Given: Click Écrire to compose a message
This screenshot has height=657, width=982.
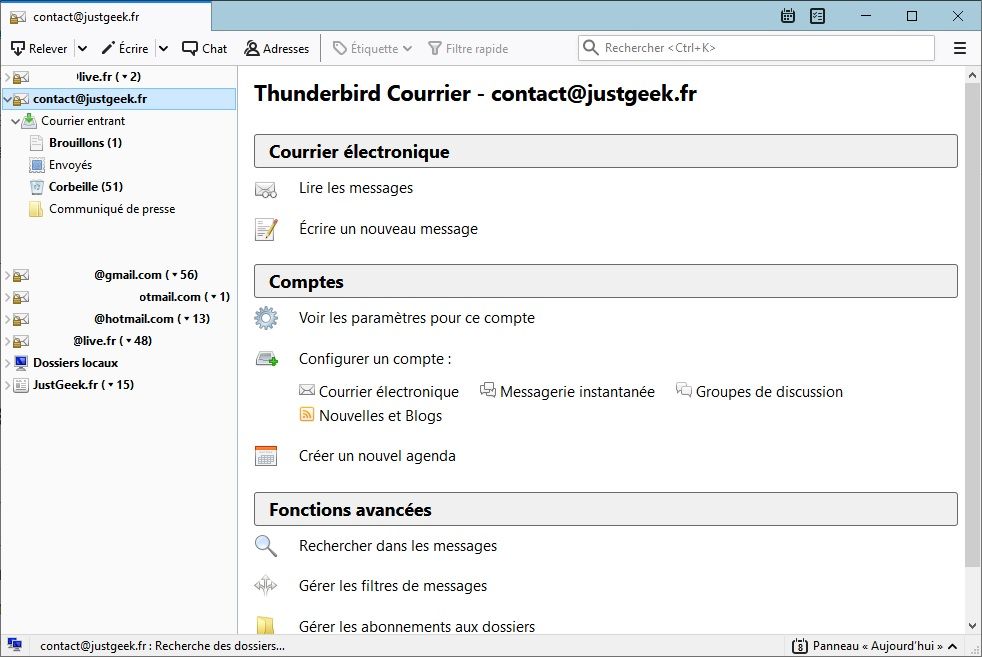Looking at the screenshot, I should point(125,48).
